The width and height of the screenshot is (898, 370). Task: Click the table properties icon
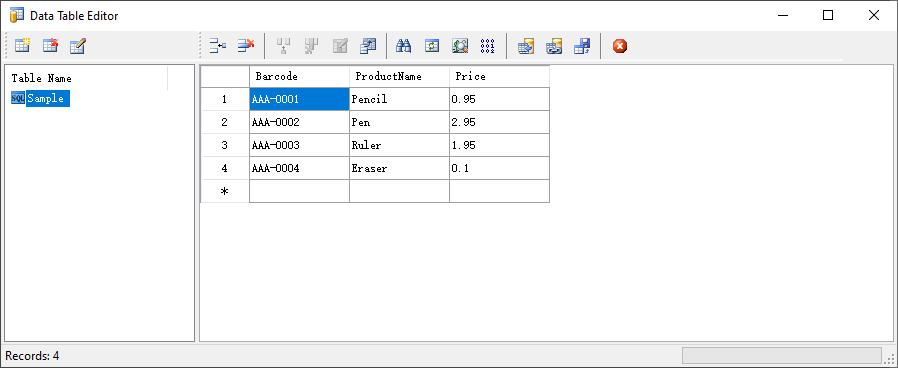[x=368, y=46]
